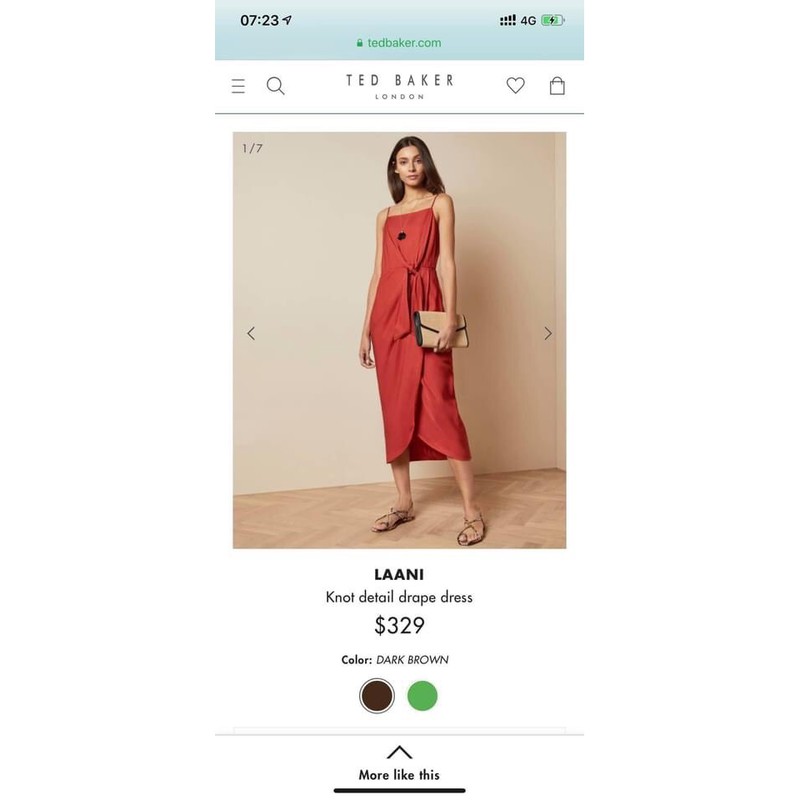
Task: Open the wishlist heart icon
Action: pyautogui.click(x=515, y=85)
